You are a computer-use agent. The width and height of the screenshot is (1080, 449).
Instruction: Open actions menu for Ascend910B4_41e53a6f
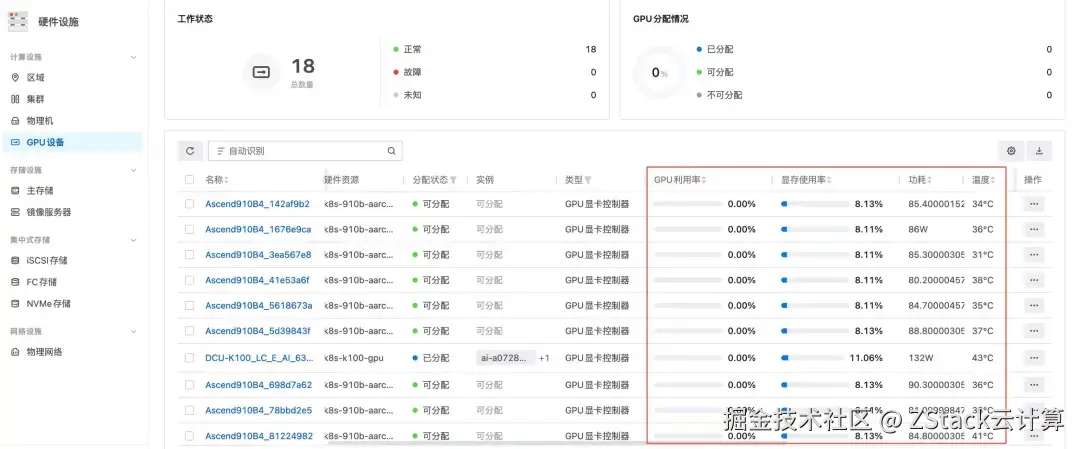pos(1034,280)
